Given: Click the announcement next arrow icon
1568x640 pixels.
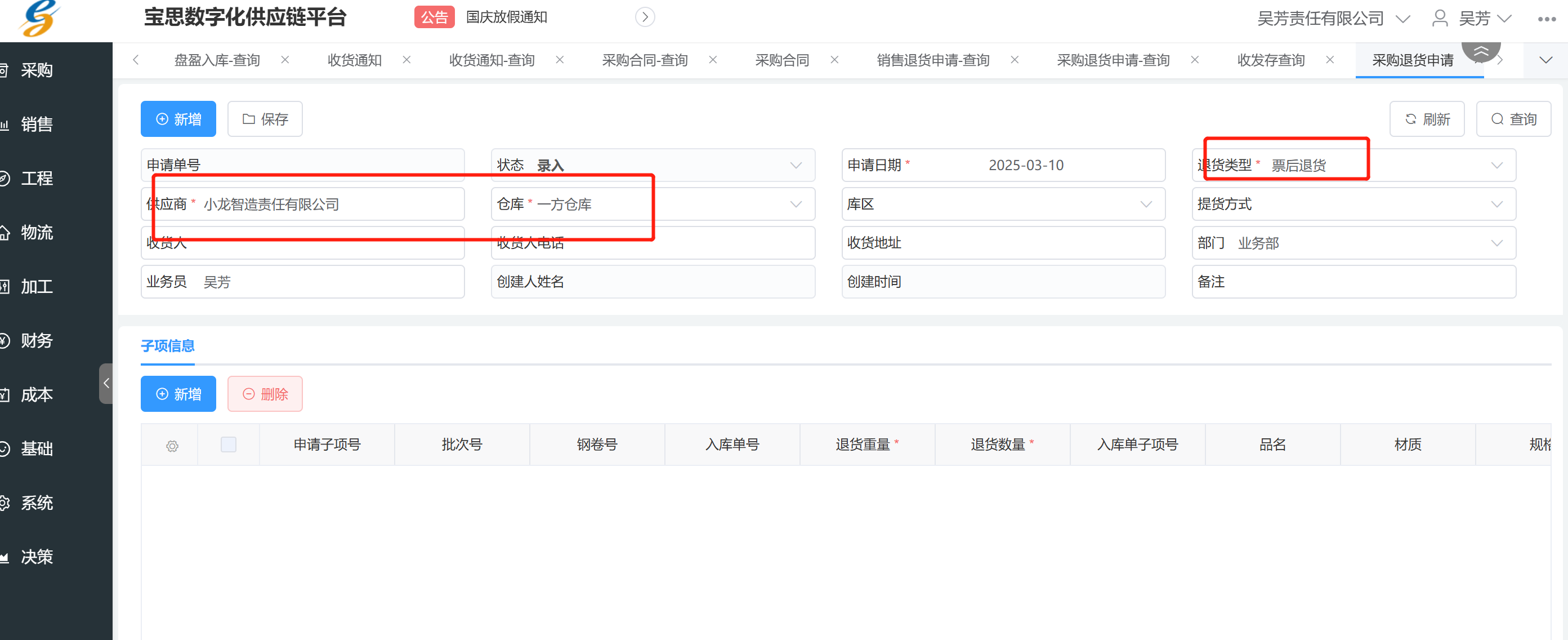Looking at the screenshot, I should point(645,17).
